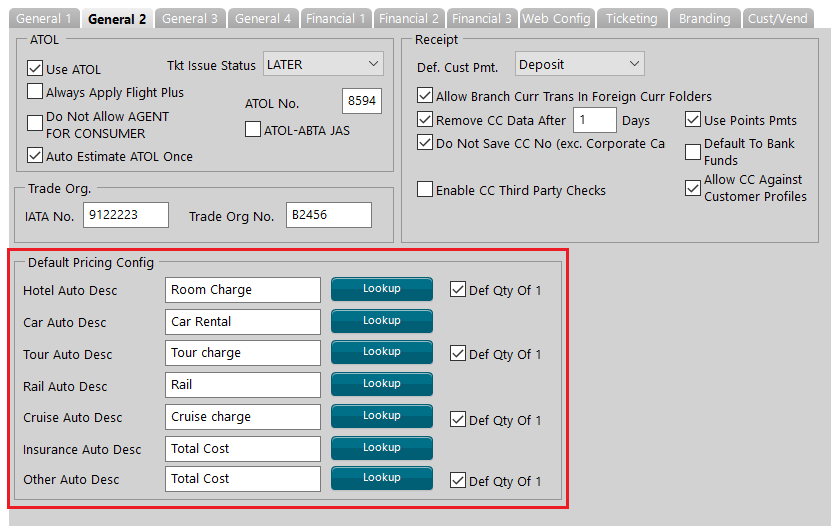Select the Ticketing tab
The width and height of the screenshot is (836, 526).
[632, 19]
